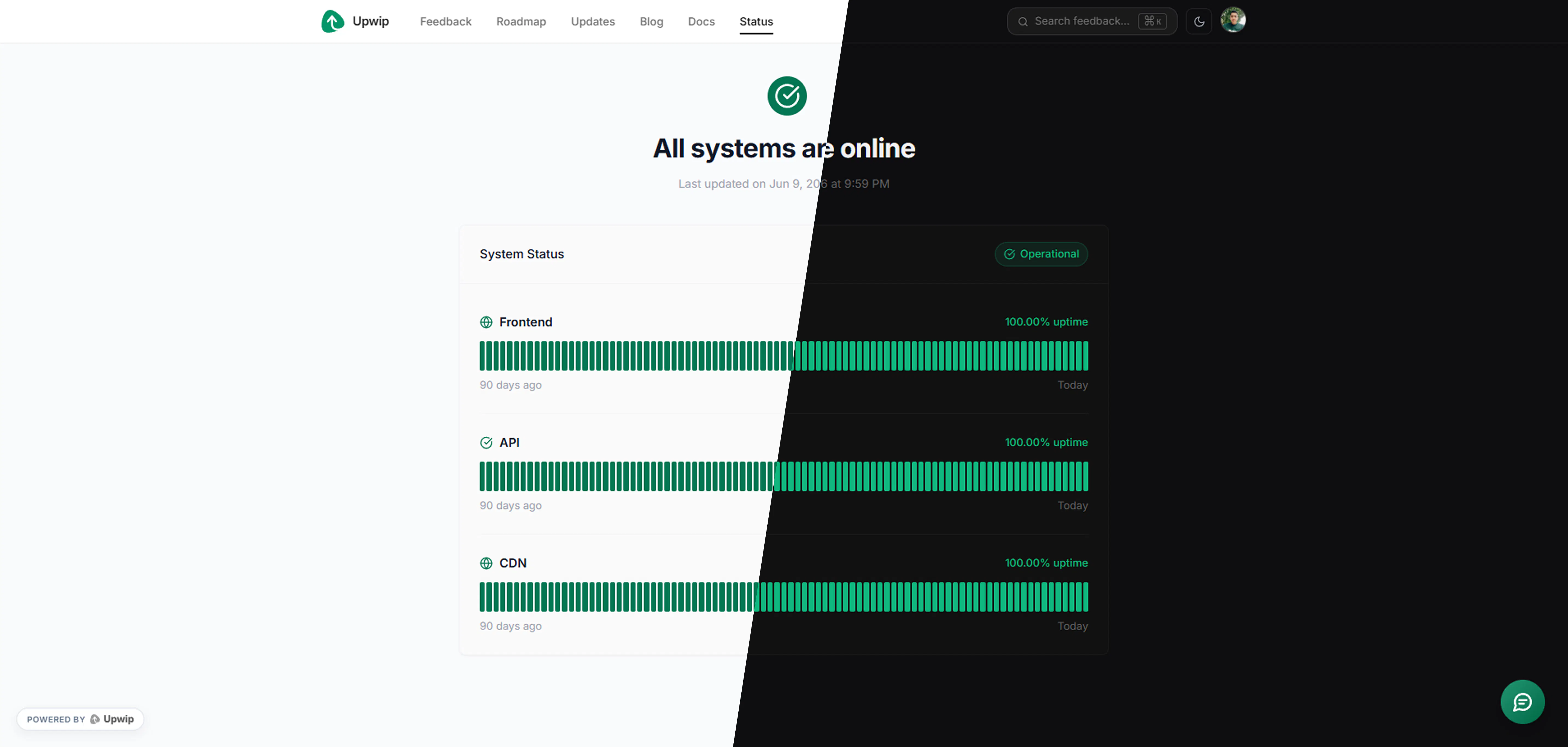Click the search magnifier icon
Screen dimensions: 1568x747
click(1023, 21)
